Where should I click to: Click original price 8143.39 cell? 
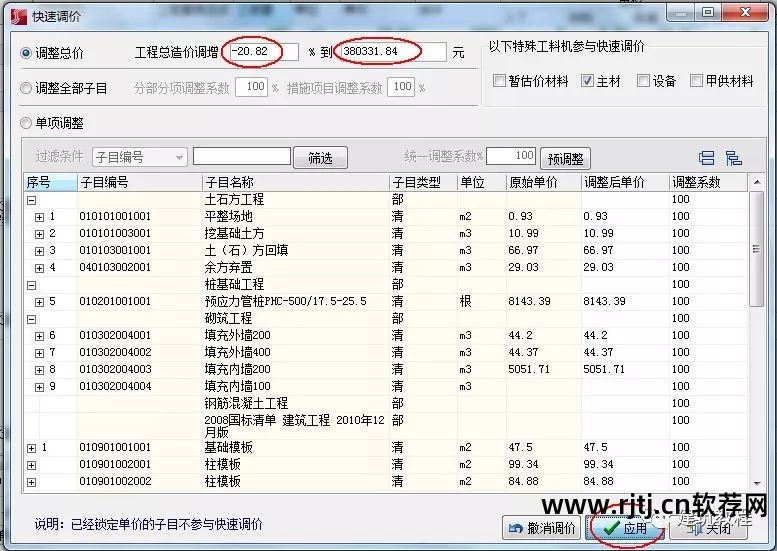coord(544,301)
